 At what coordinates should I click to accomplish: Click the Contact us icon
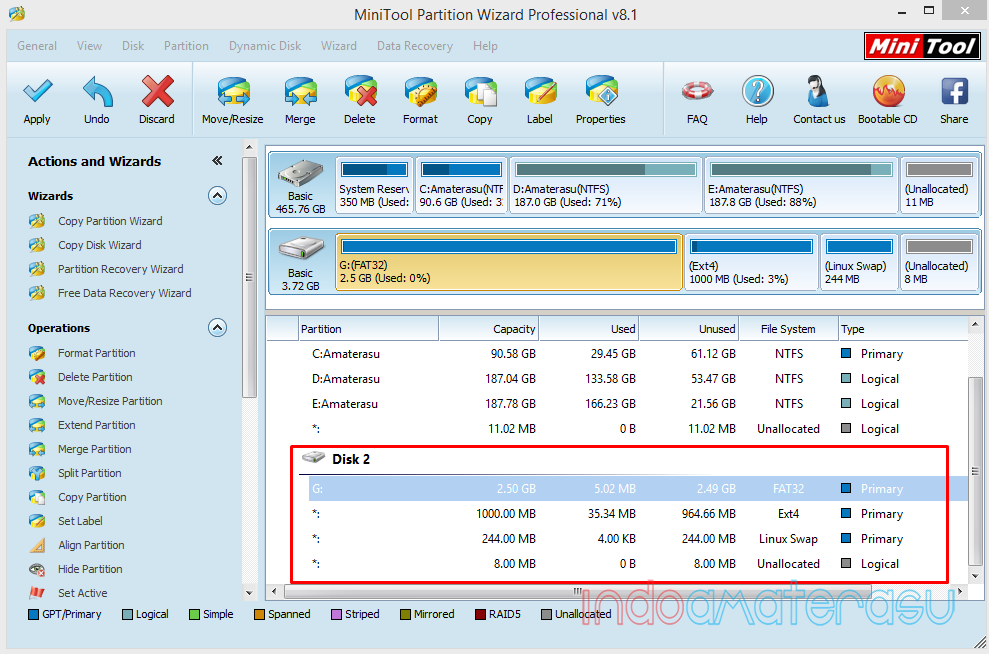click(819, 91)
